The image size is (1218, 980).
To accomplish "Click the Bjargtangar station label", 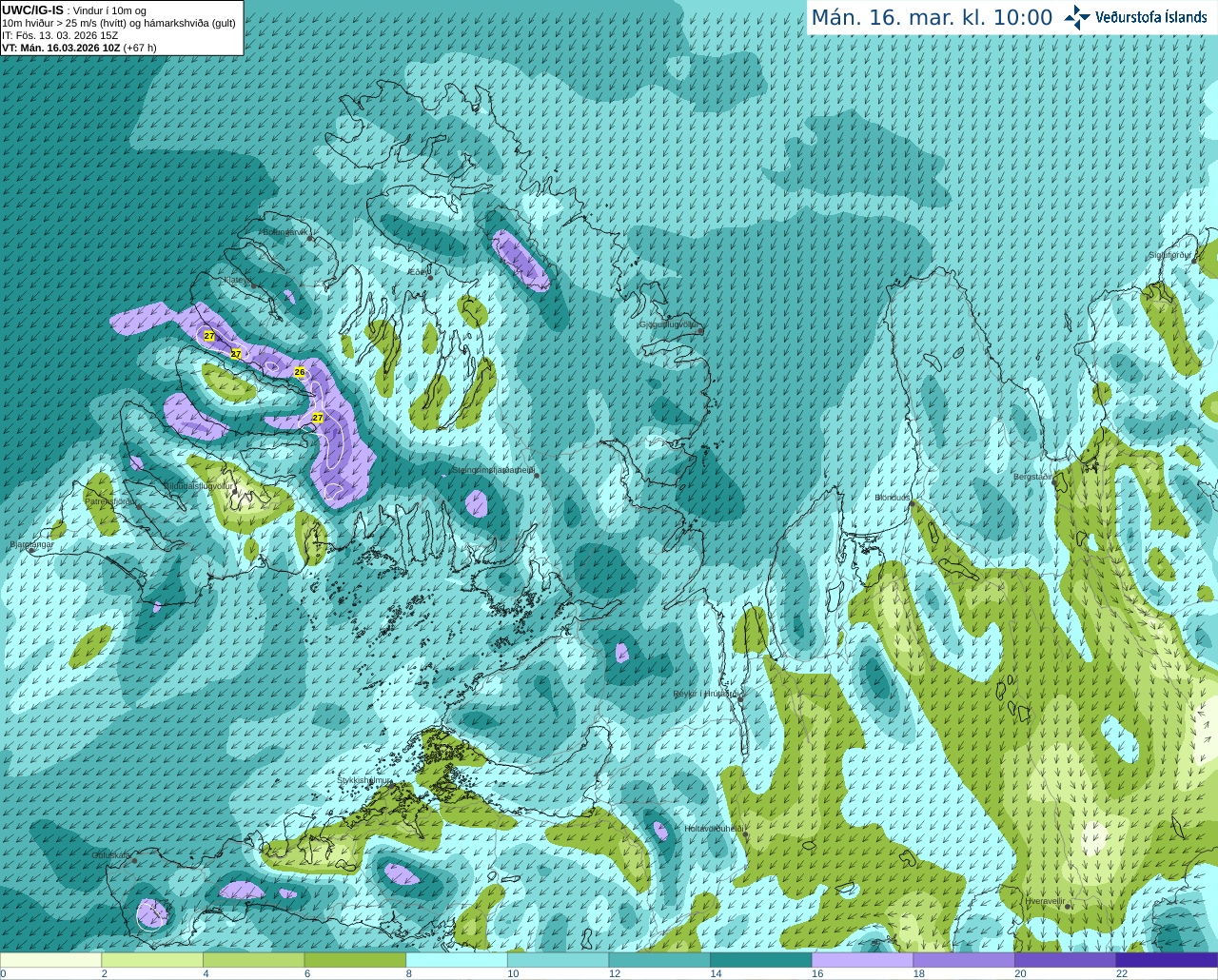I will (x=31, y=545).
